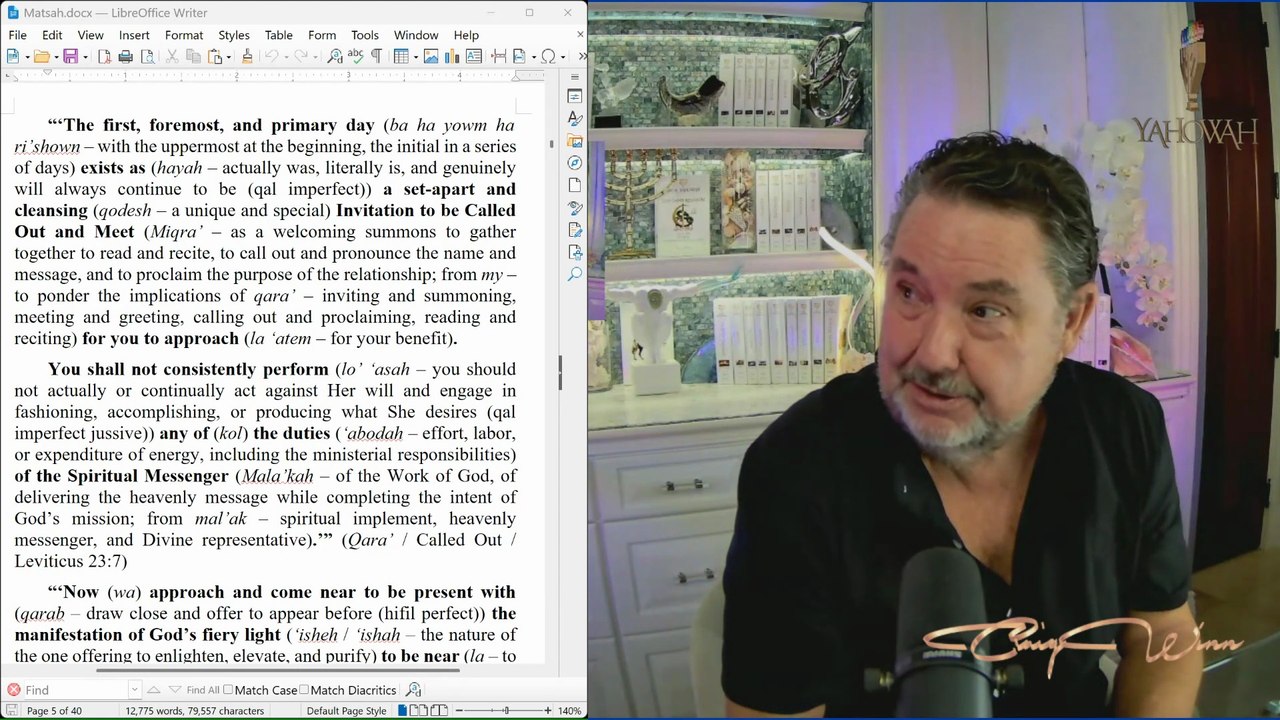This screenshot has width=1280, height=720.
Task: Cut selection with the scissors icon
Action: pos(172,56)
